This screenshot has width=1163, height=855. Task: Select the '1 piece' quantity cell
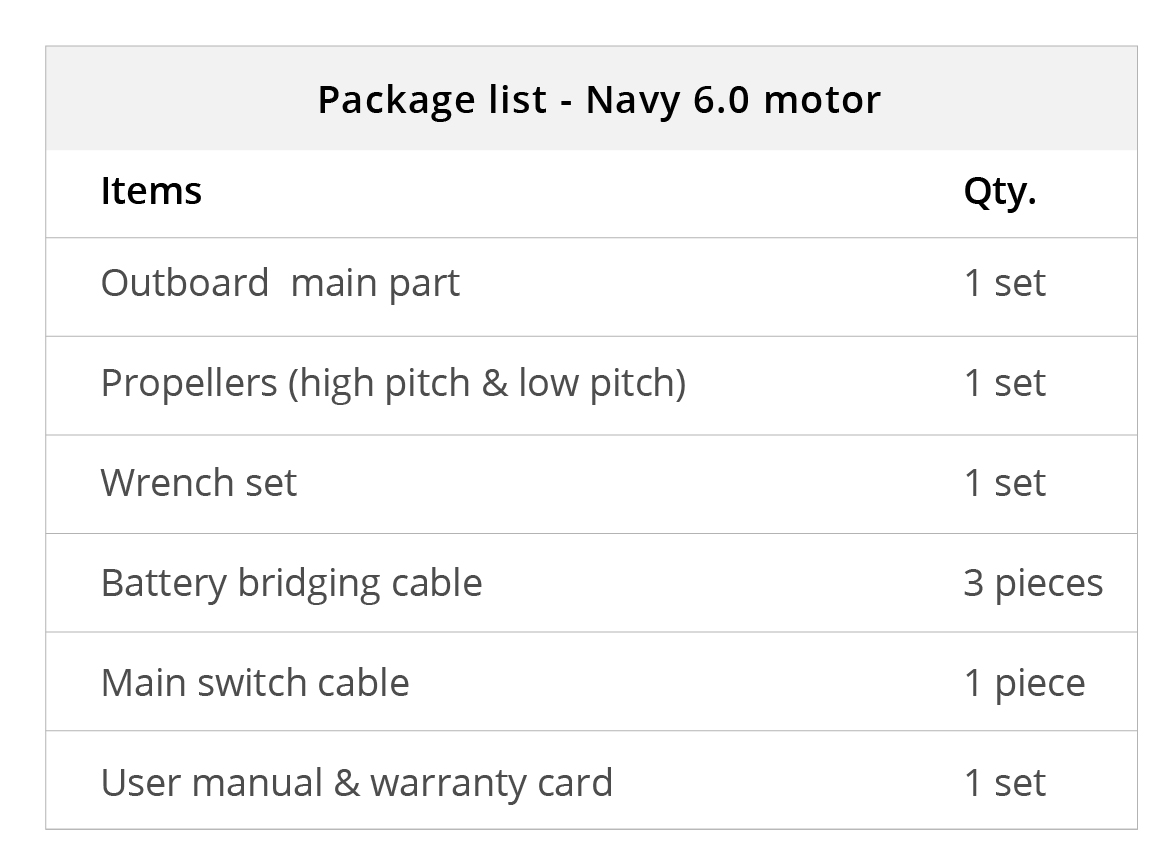(1024, 683)
